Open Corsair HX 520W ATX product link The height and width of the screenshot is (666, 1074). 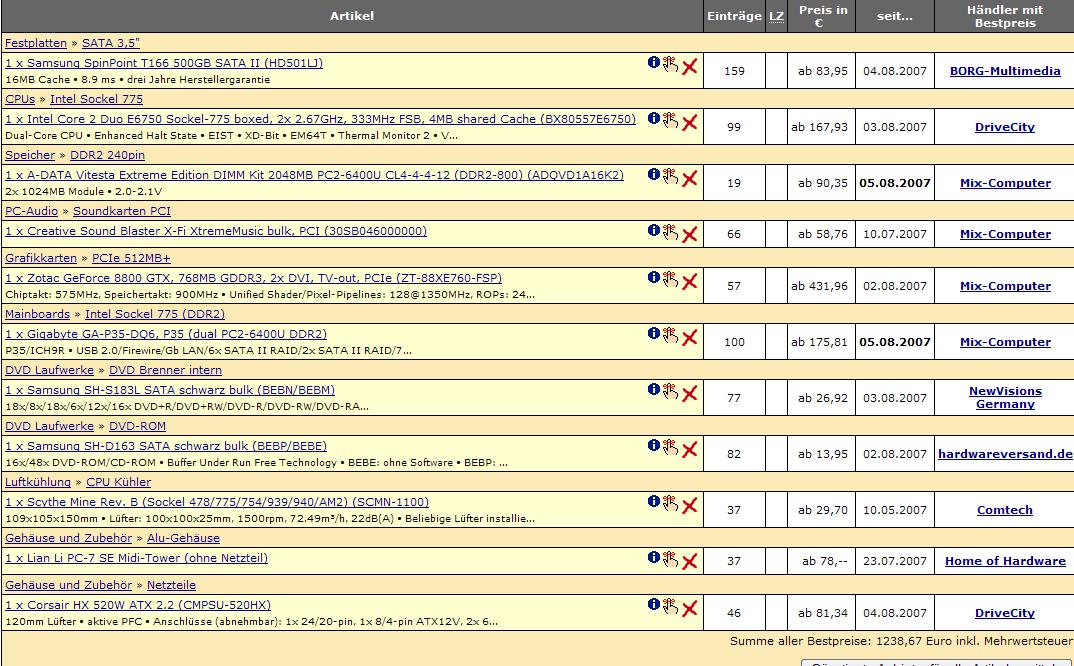[138, 605]
